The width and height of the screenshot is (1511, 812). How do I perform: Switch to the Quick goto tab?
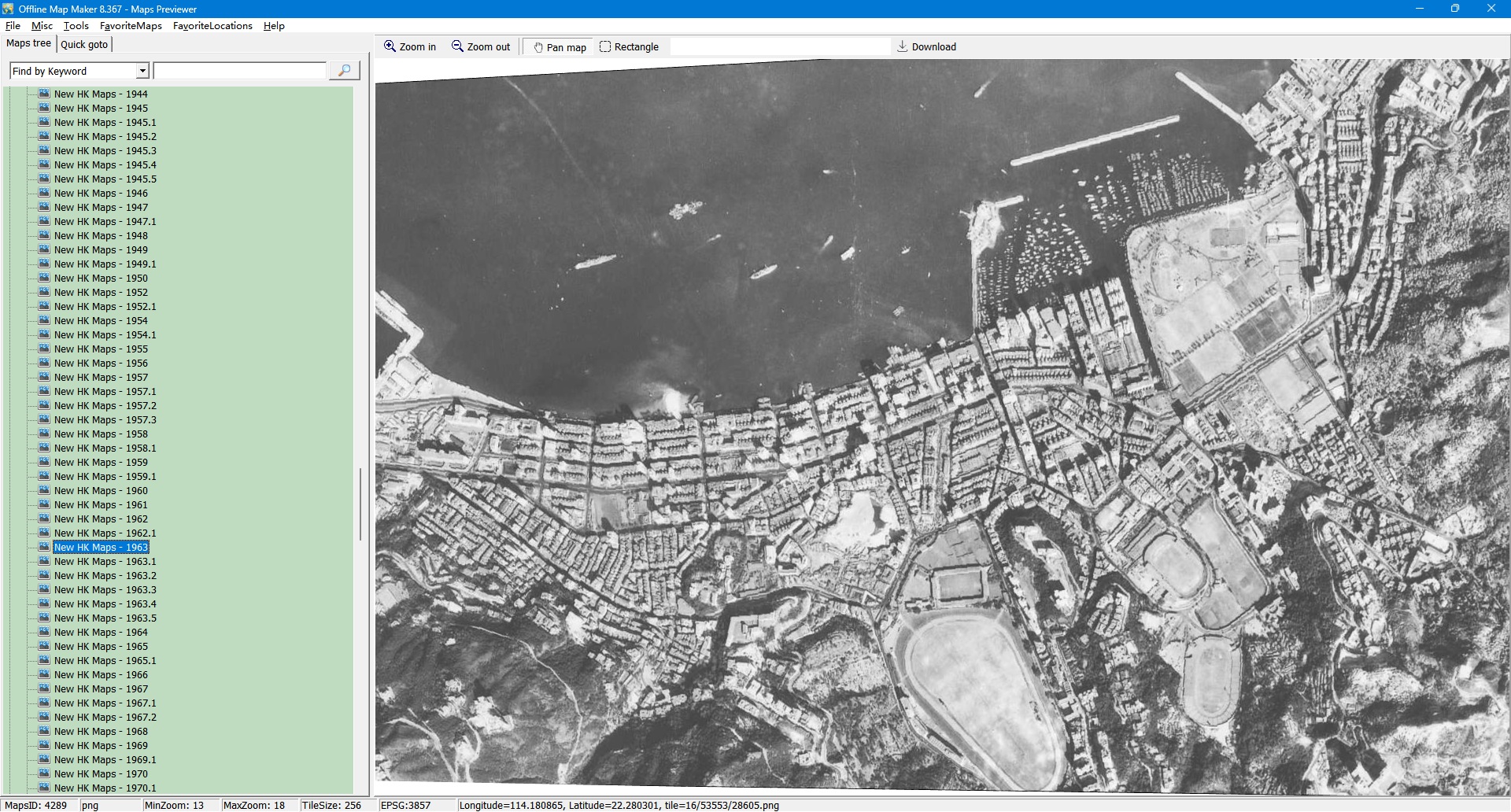84,45
